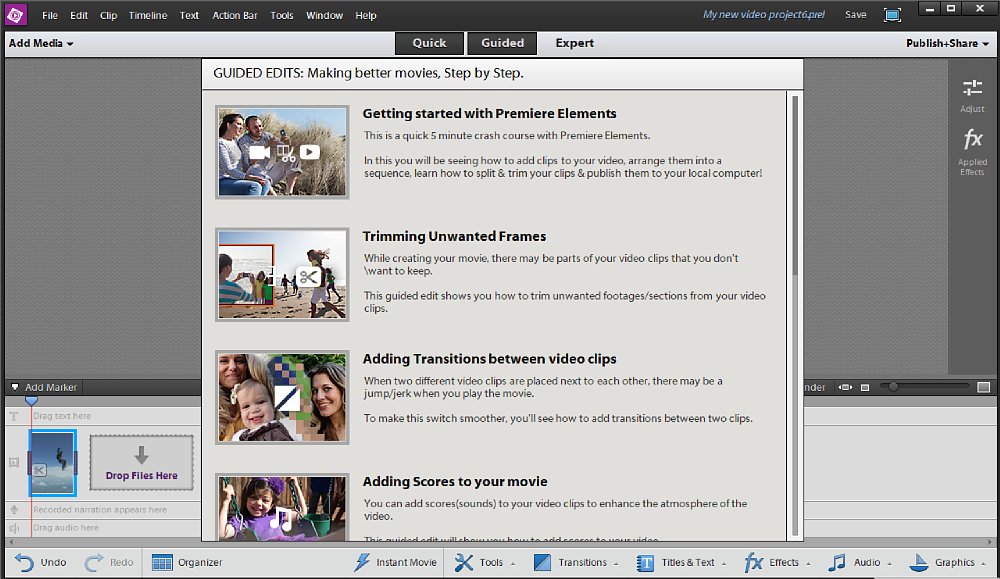Click the project name My new video project6.prel
The image size is (1000, 579).
pyautogui.click(x=763, y=15)
